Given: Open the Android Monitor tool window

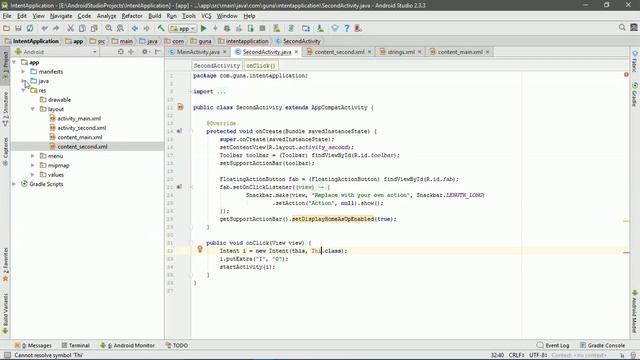Looking at the screenshot, I should (128, 345).
